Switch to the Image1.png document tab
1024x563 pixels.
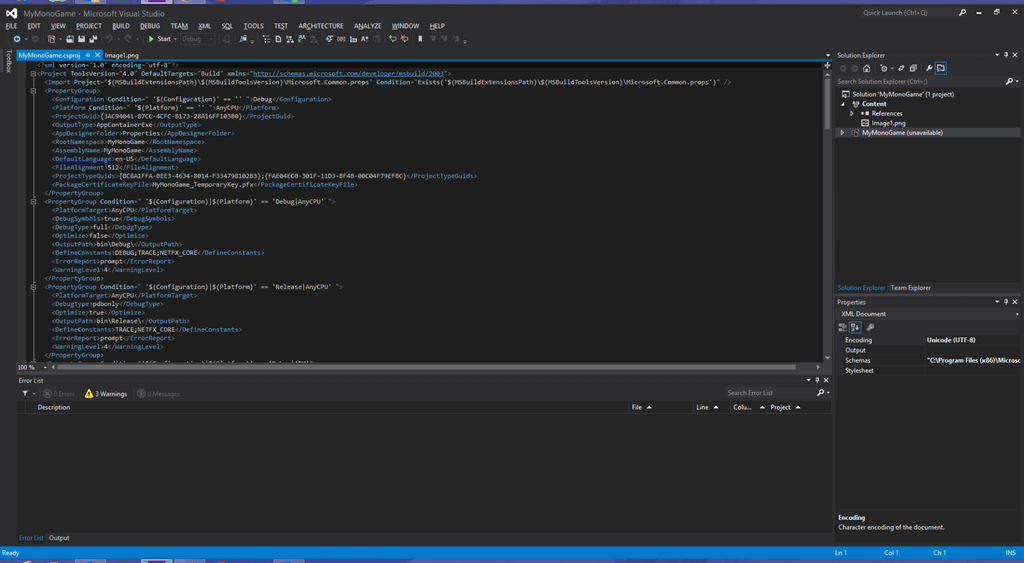point(122,56)
